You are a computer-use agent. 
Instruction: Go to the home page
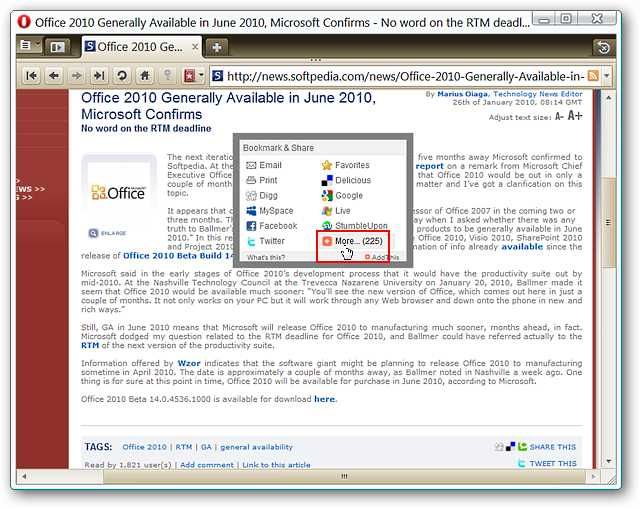pos(144,75)
